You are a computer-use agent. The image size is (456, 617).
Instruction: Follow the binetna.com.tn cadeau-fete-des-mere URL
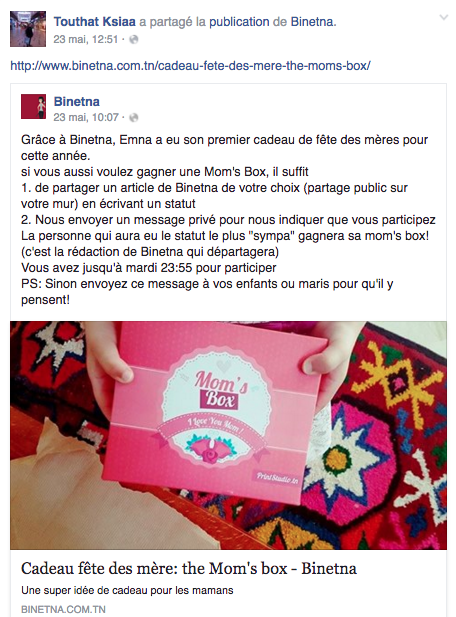pos(190,65)
